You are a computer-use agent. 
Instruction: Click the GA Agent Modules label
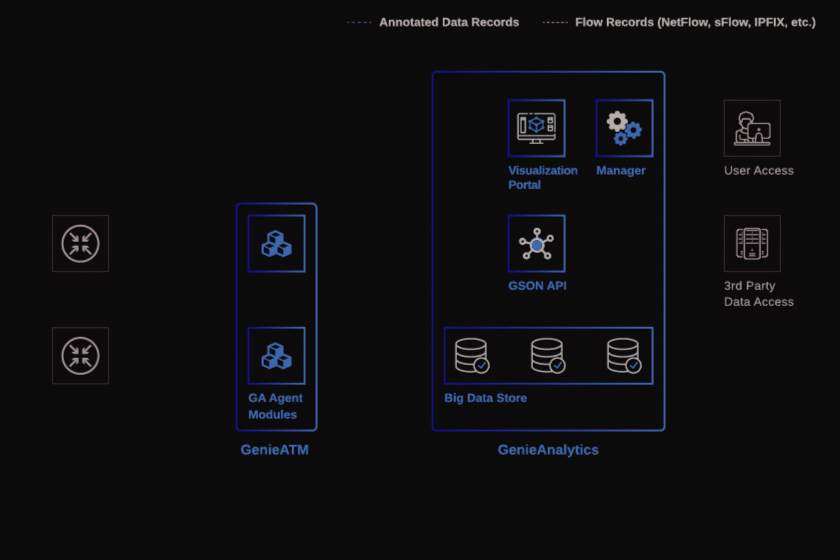click(275, 406)
